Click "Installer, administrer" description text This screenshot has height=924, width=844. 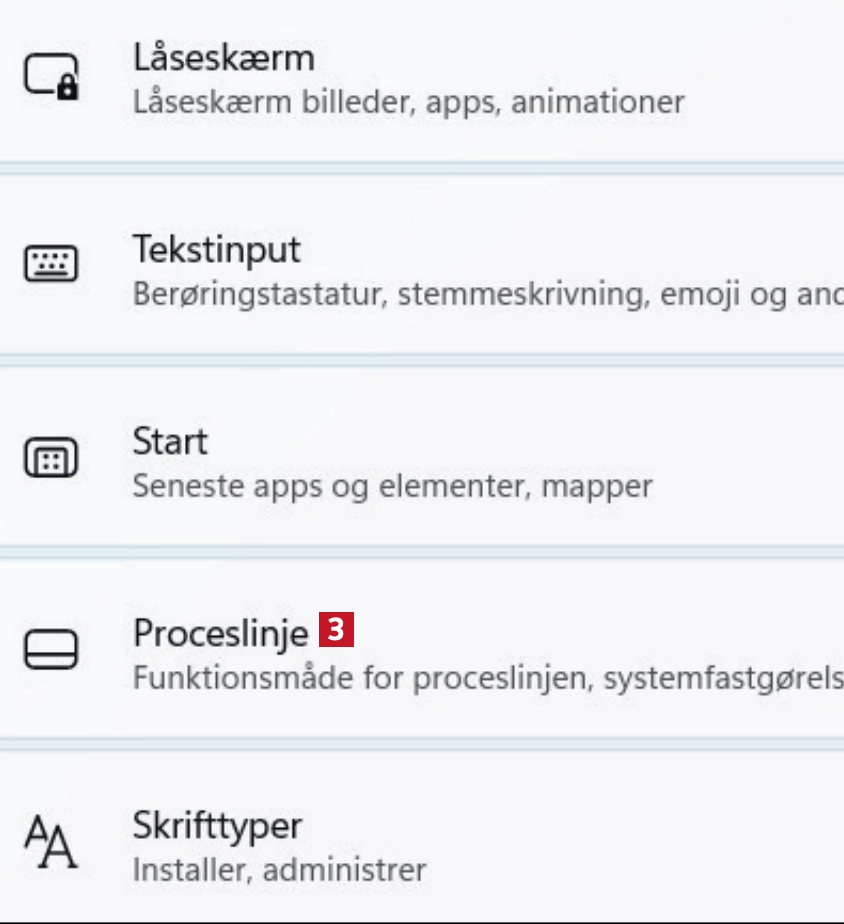279,870
